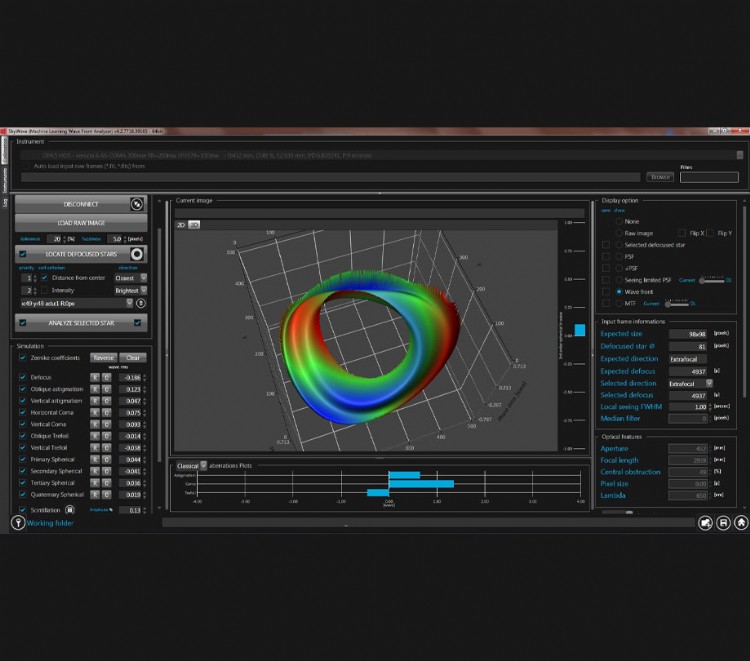The width and height of the screenshot is (750, 661).
Task: Click the Working folder link
Action: click(50, 523)
